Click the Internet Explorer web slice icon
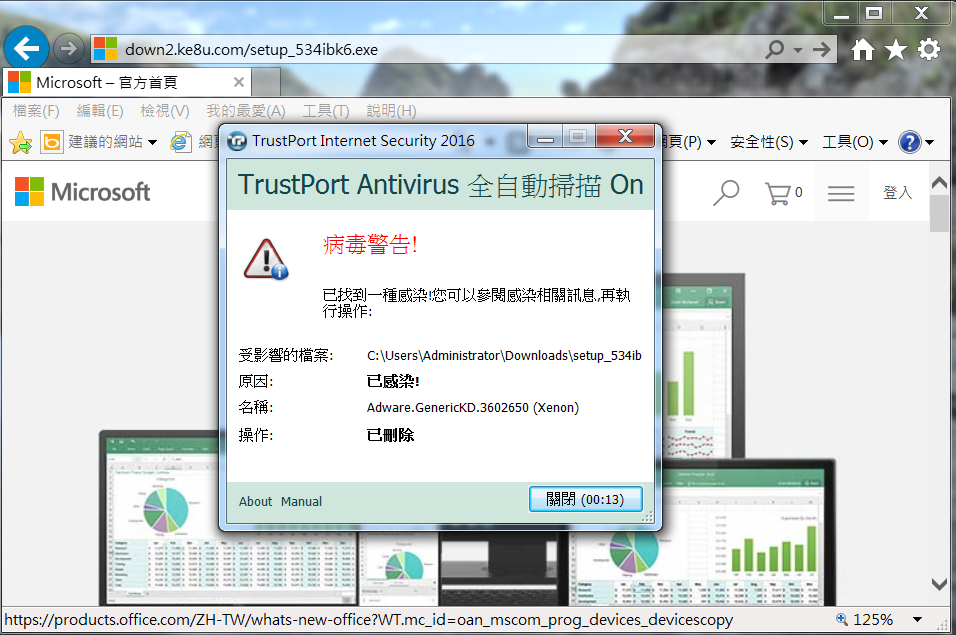 pyautogui.click(x=180, y=142)
